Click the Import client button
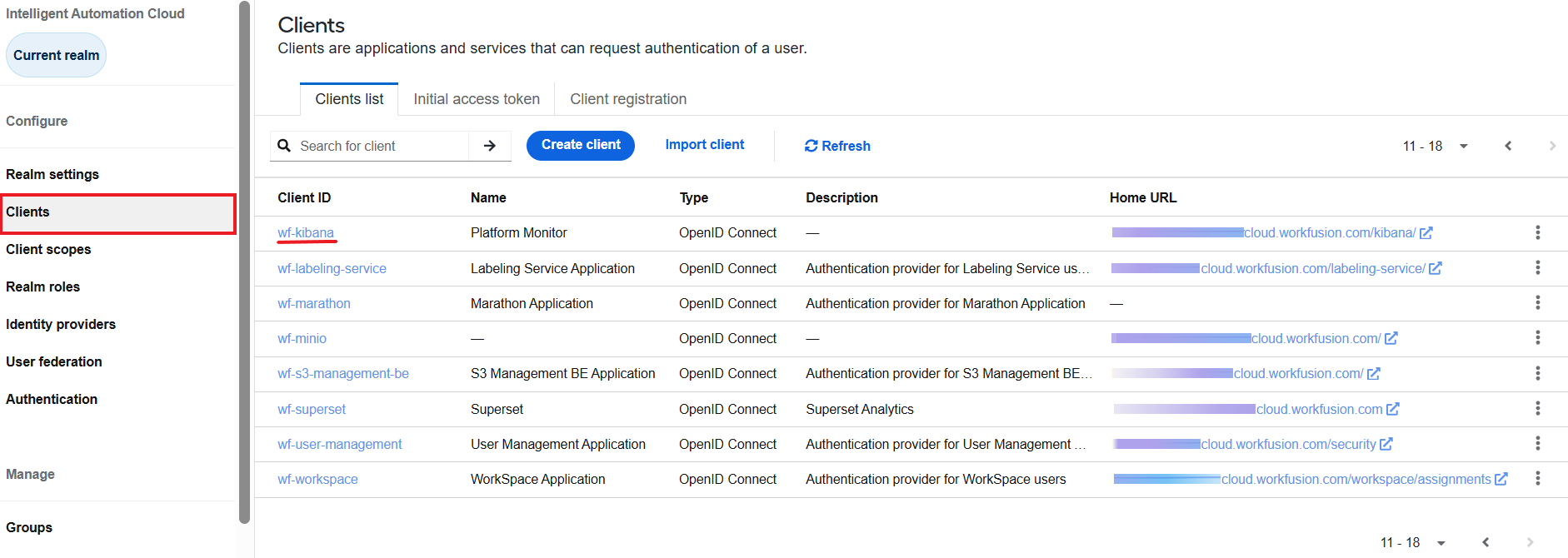1568x558 pixels. coord(705,145)
